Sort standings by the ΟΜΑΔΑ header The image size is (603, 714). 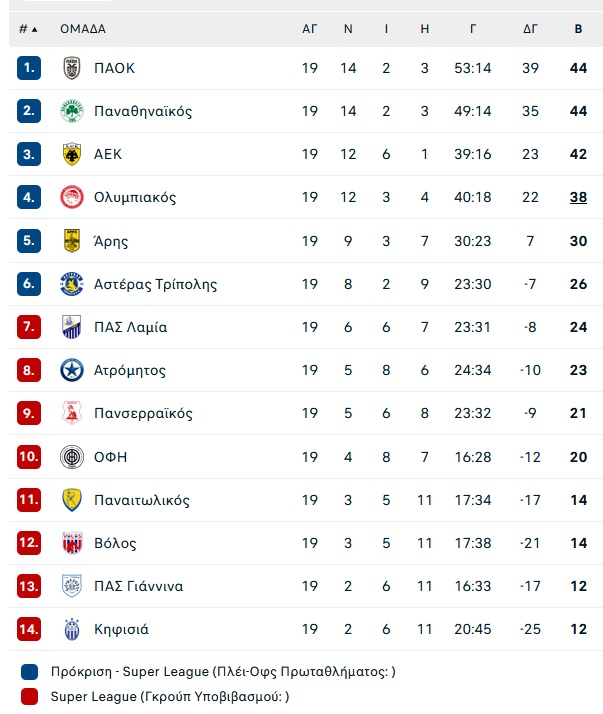[x=82, y=29]
